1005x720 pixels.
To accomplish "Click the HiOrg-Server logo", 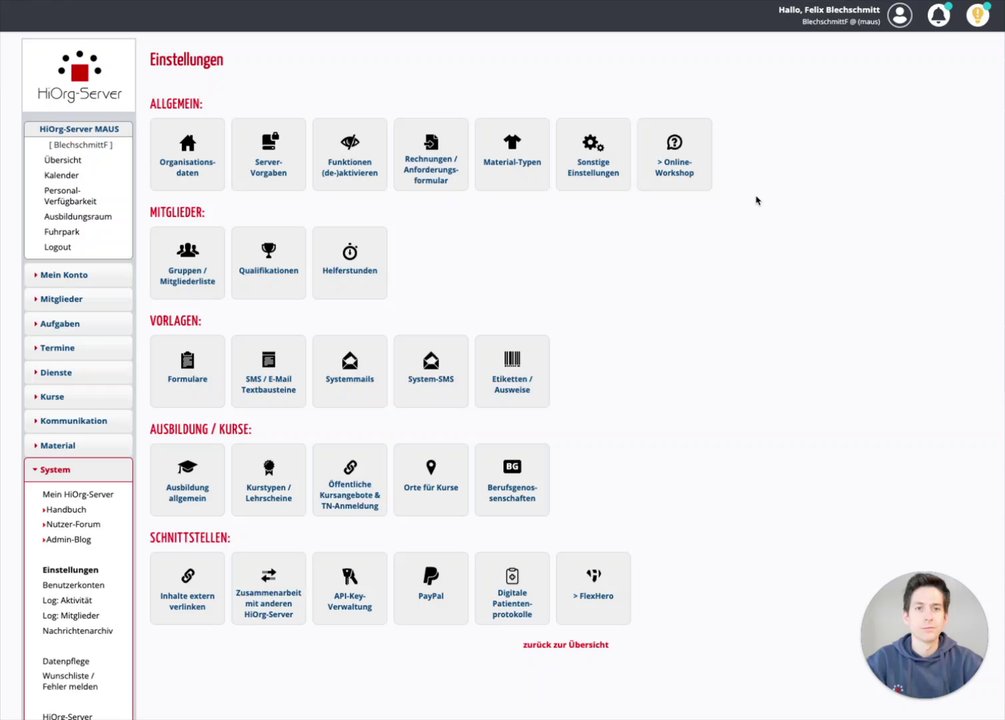I will (x=79, y=76).
